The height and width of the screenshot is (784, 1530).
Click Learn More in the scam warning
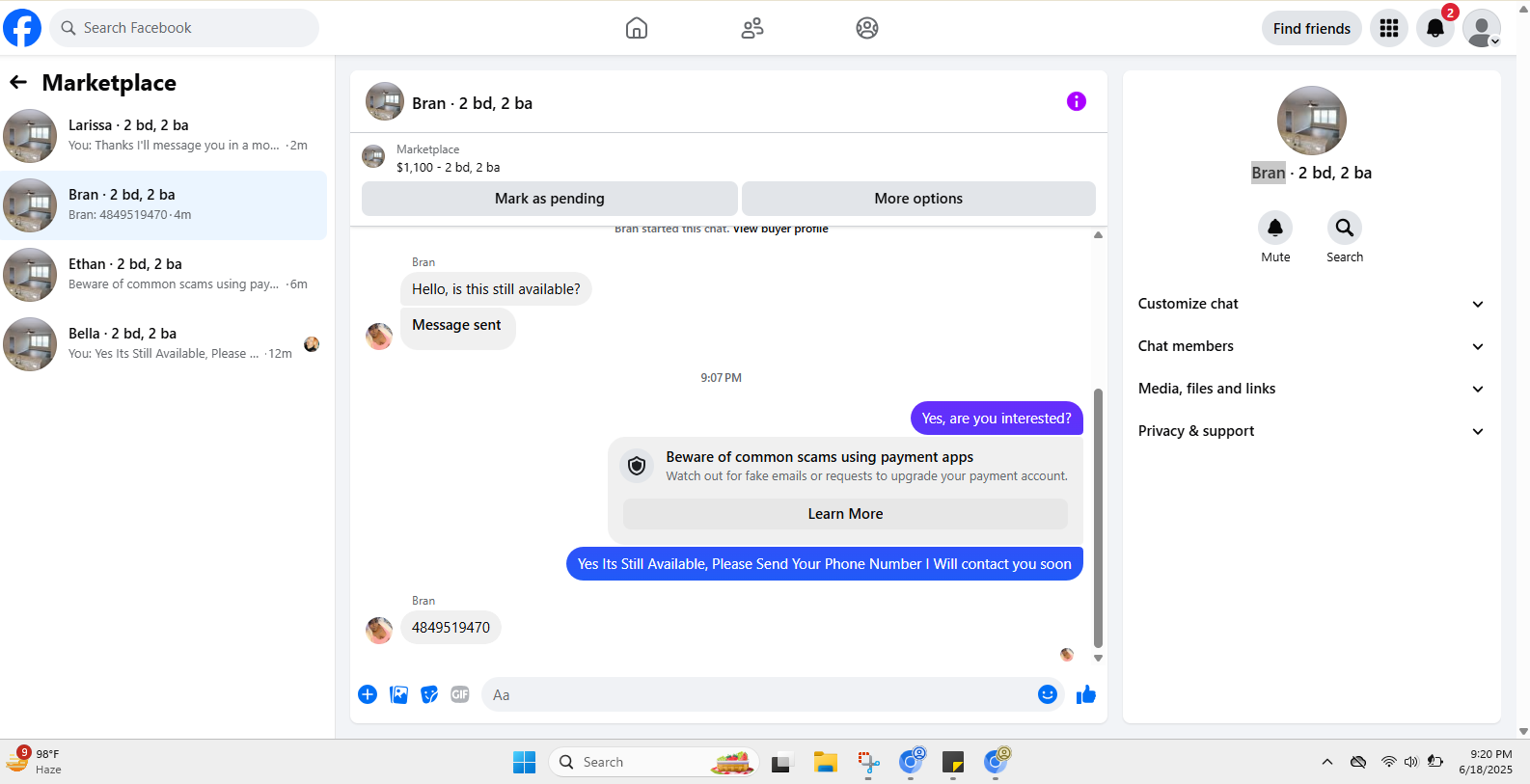point(845,514)
